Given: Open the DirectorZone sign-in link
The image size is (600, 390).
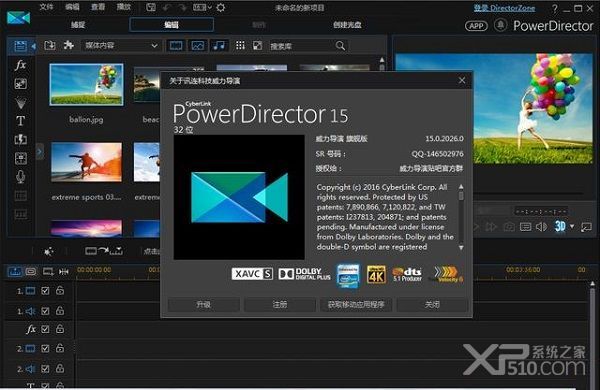Looking at the screenshot, I should click(x=504, y=8).
